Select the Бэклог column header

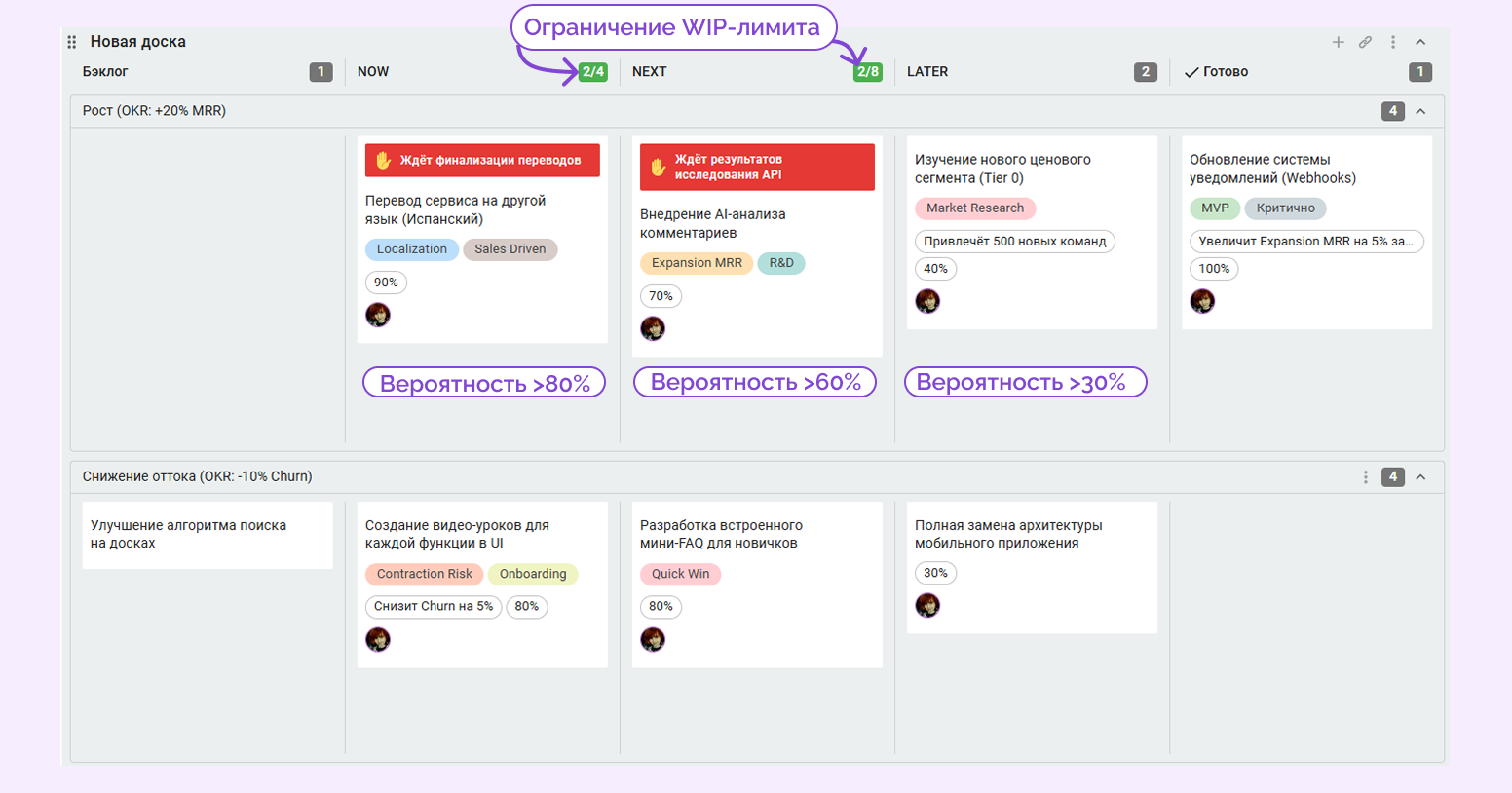[x=102, y=71]
